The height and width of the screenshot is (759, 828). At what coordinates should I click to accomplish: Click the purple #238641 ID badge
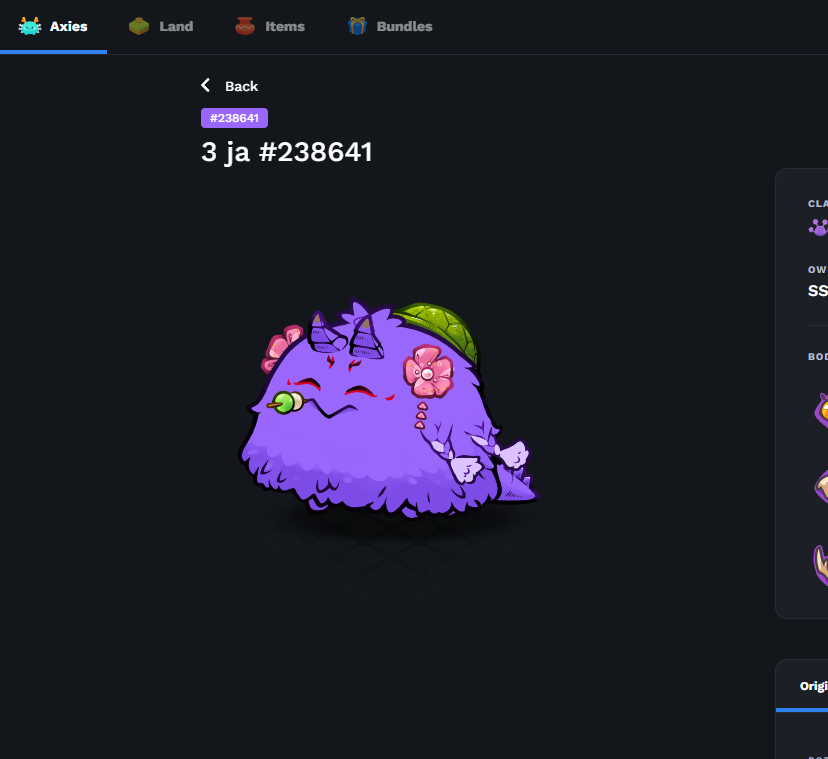[234, 118]
